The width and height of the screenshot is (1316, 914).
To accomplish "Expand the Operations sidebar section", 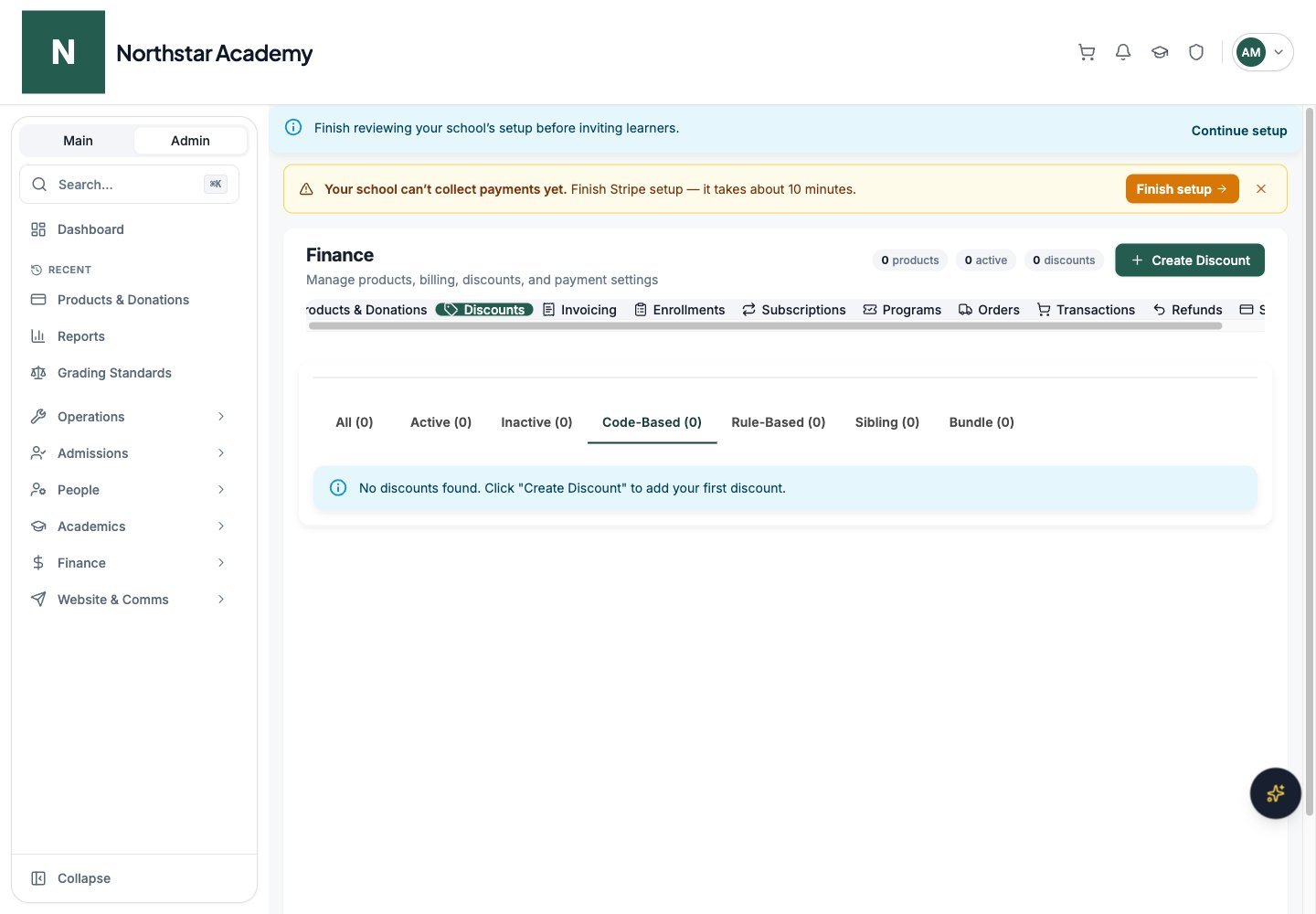I will 129,417.
